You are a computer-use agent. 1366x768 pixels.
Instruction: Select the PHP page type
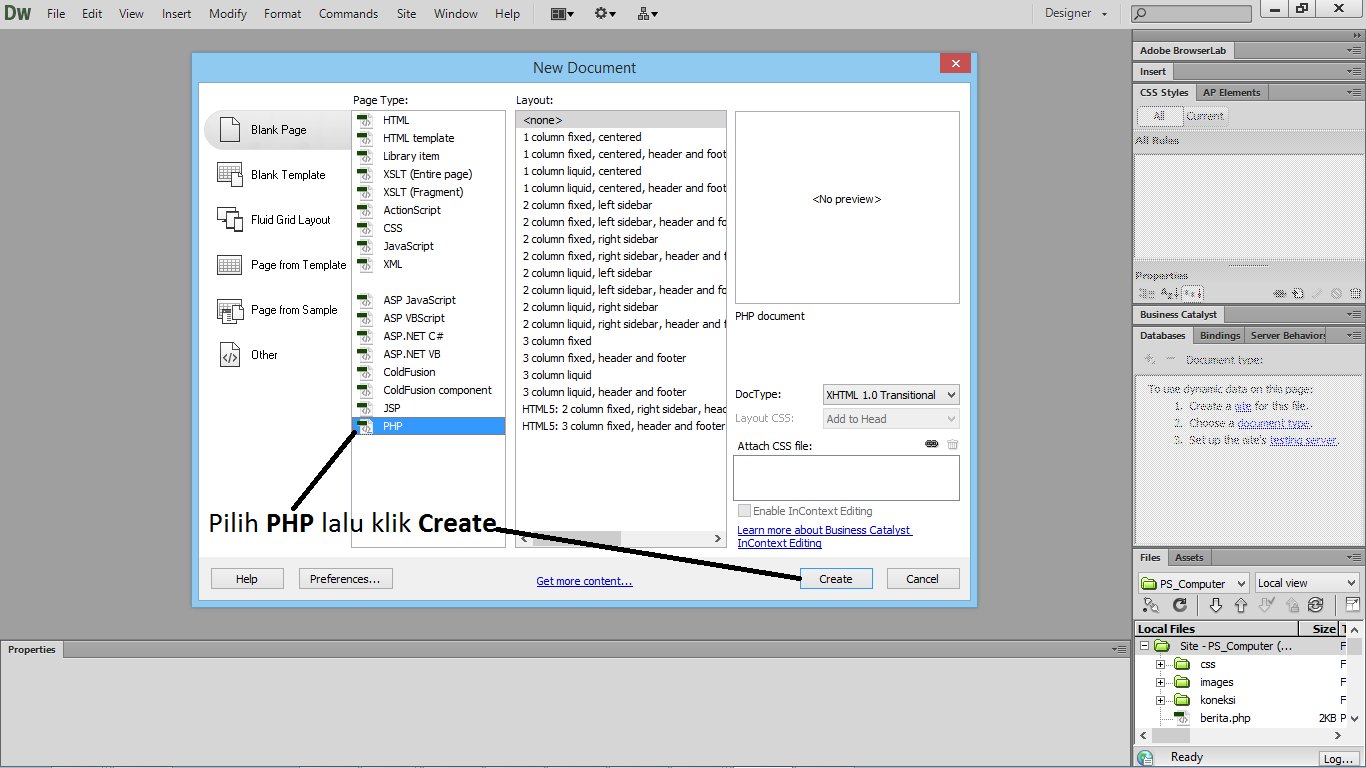click(x=428, y=426)
